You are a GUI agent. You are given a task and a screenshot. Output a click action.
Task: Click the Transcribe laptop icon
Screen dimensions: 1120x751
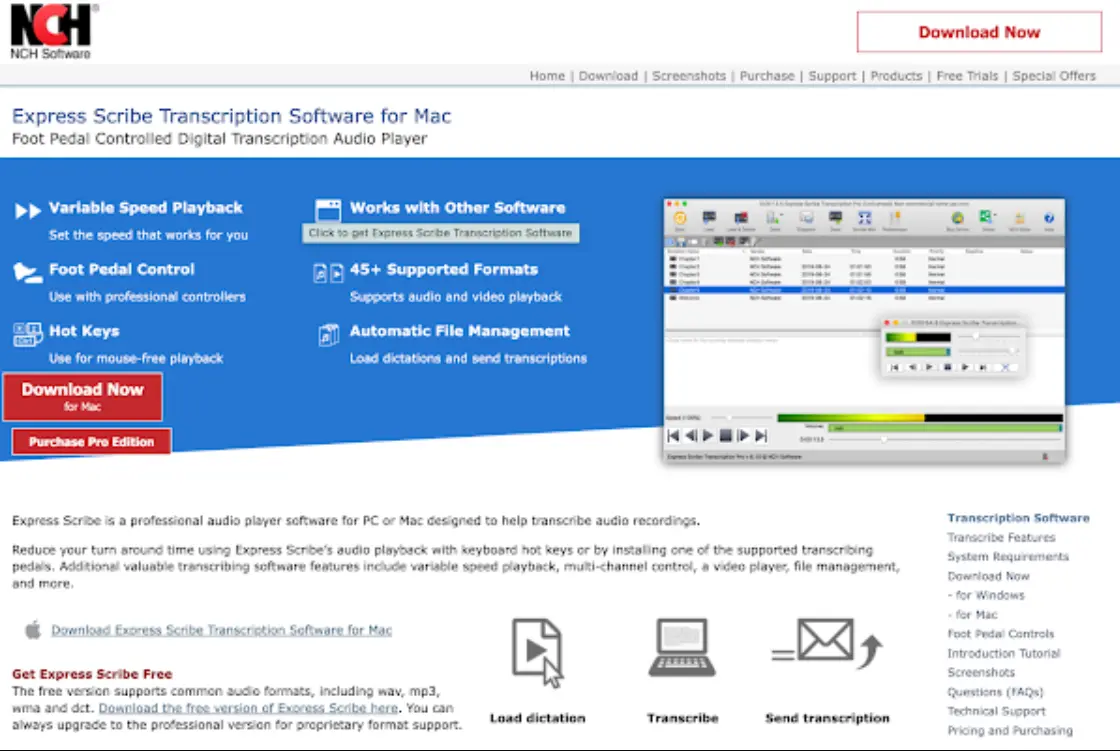point(681,647)
